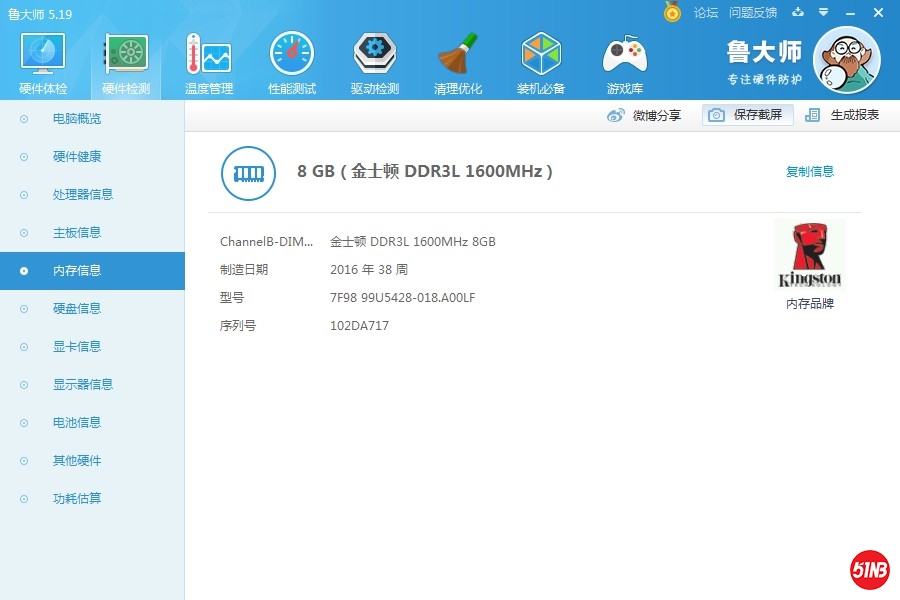This screenshot has height=600, width=900.
Task: Click the 驱动检测 gear icon
Action: coord(374,55)
